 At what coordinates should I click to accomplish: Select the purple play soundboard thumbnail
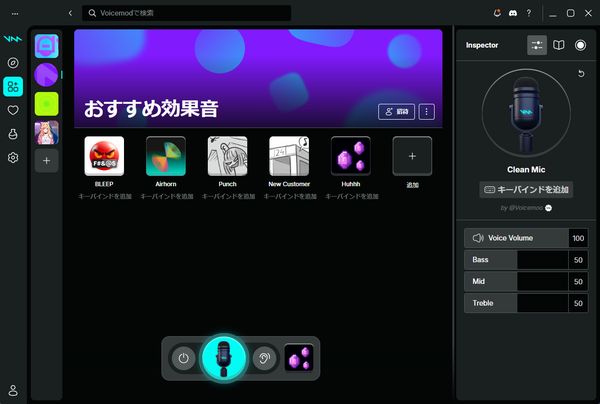[x=47, y=75]
